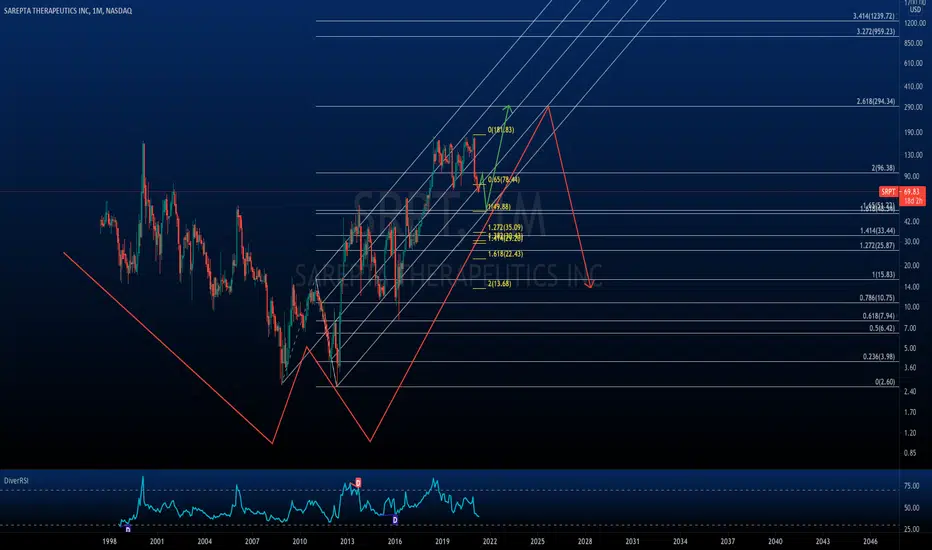The width and height of the screenshot is (932, 550).
Task: Click the 410.00 price axis label
Action: pos(914,87)
